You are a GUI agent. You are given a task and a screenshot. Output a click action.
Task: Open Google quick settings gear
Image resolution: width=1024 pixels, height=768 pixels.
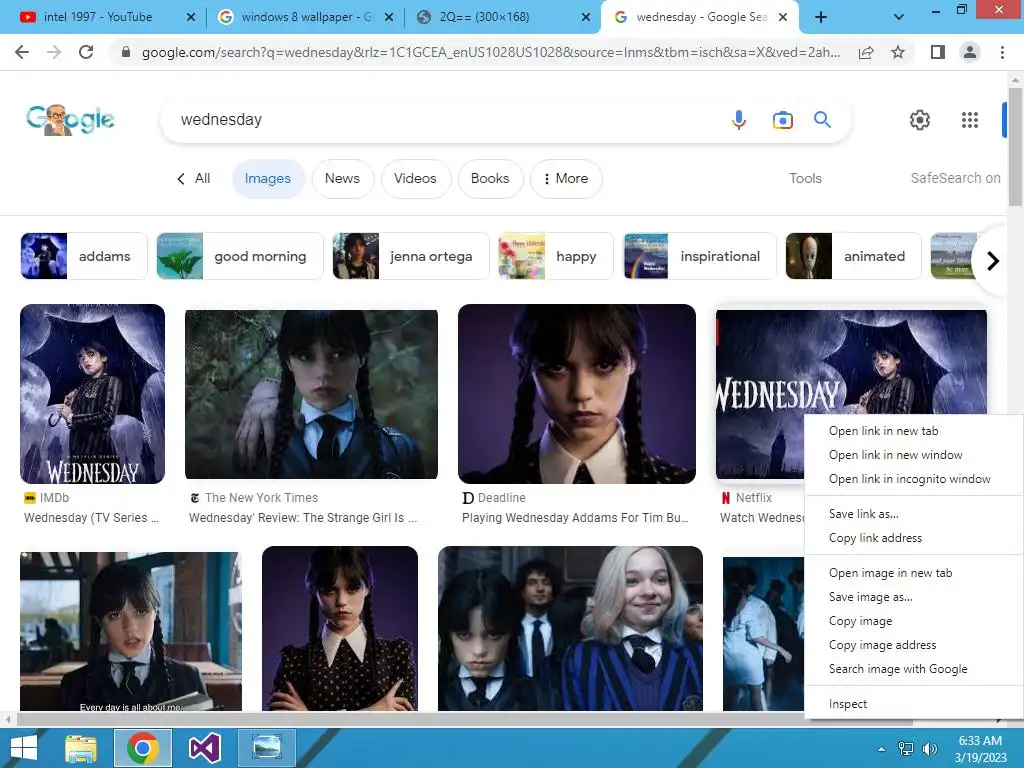(920, 120)
